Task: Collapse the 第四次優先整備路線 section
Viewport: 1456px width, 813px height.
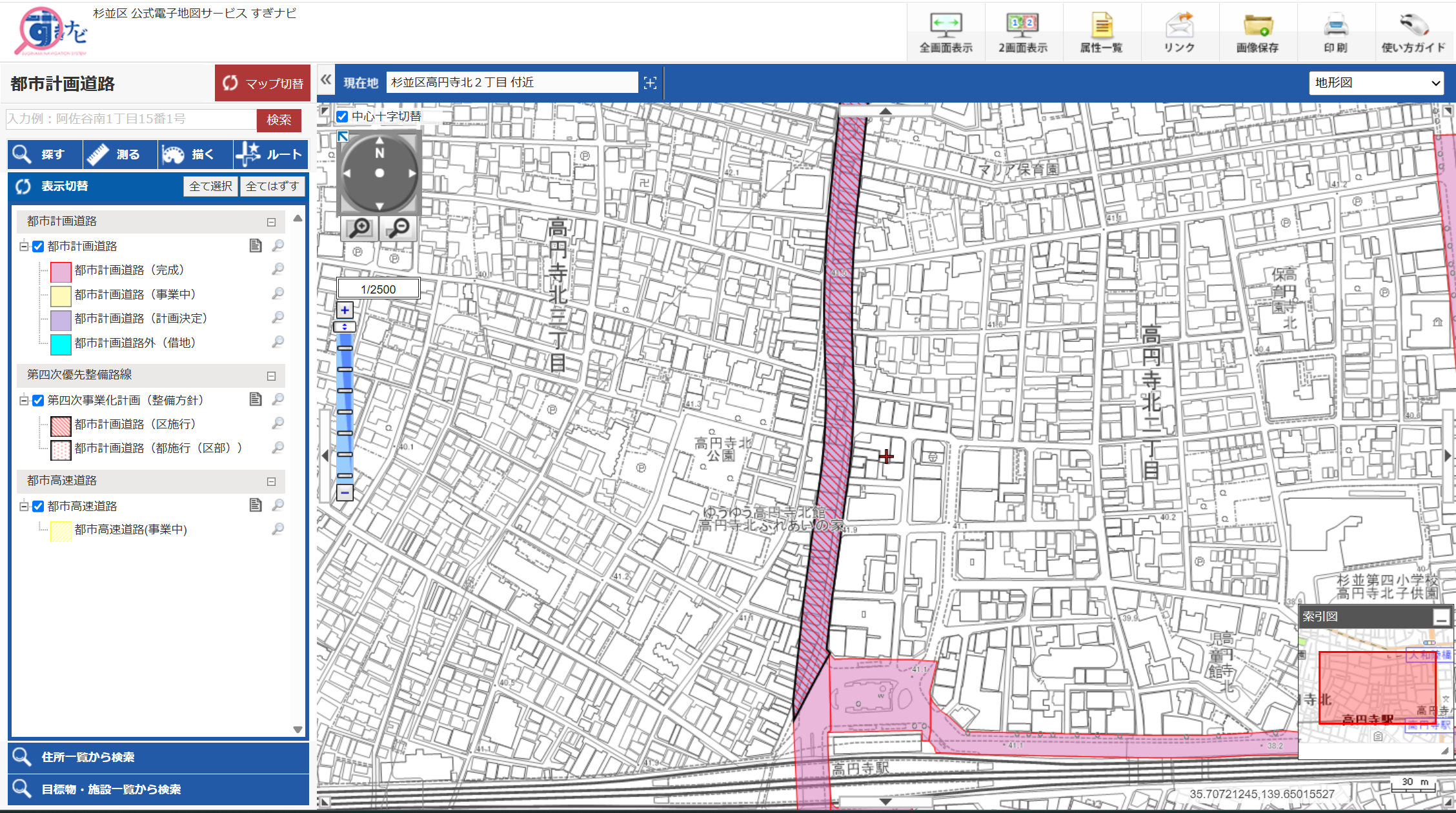Action: coord(271,376)
